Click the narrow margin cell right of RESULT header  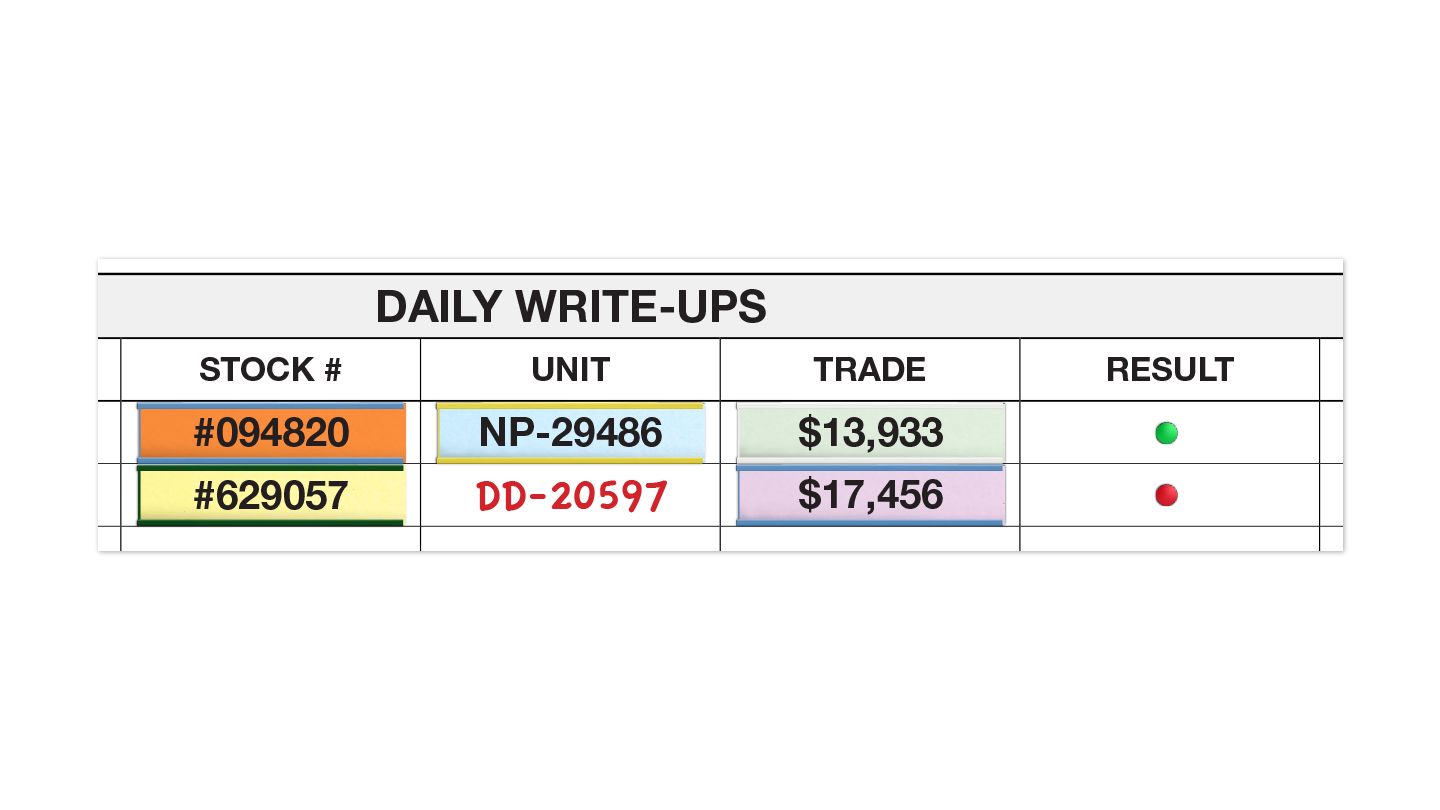point(1331,370)
